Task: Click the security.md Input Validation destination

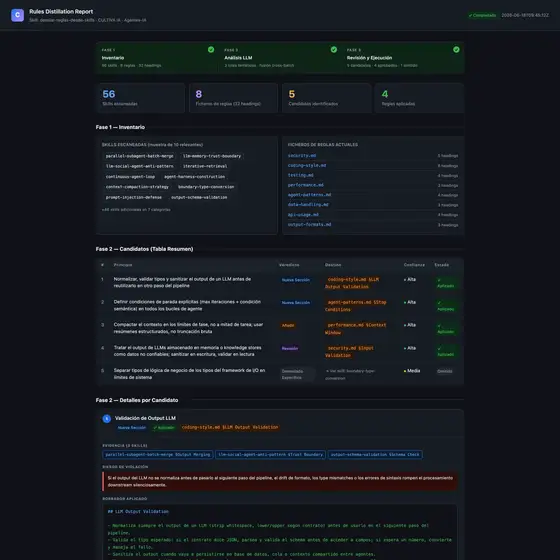Action: point(350,352)
